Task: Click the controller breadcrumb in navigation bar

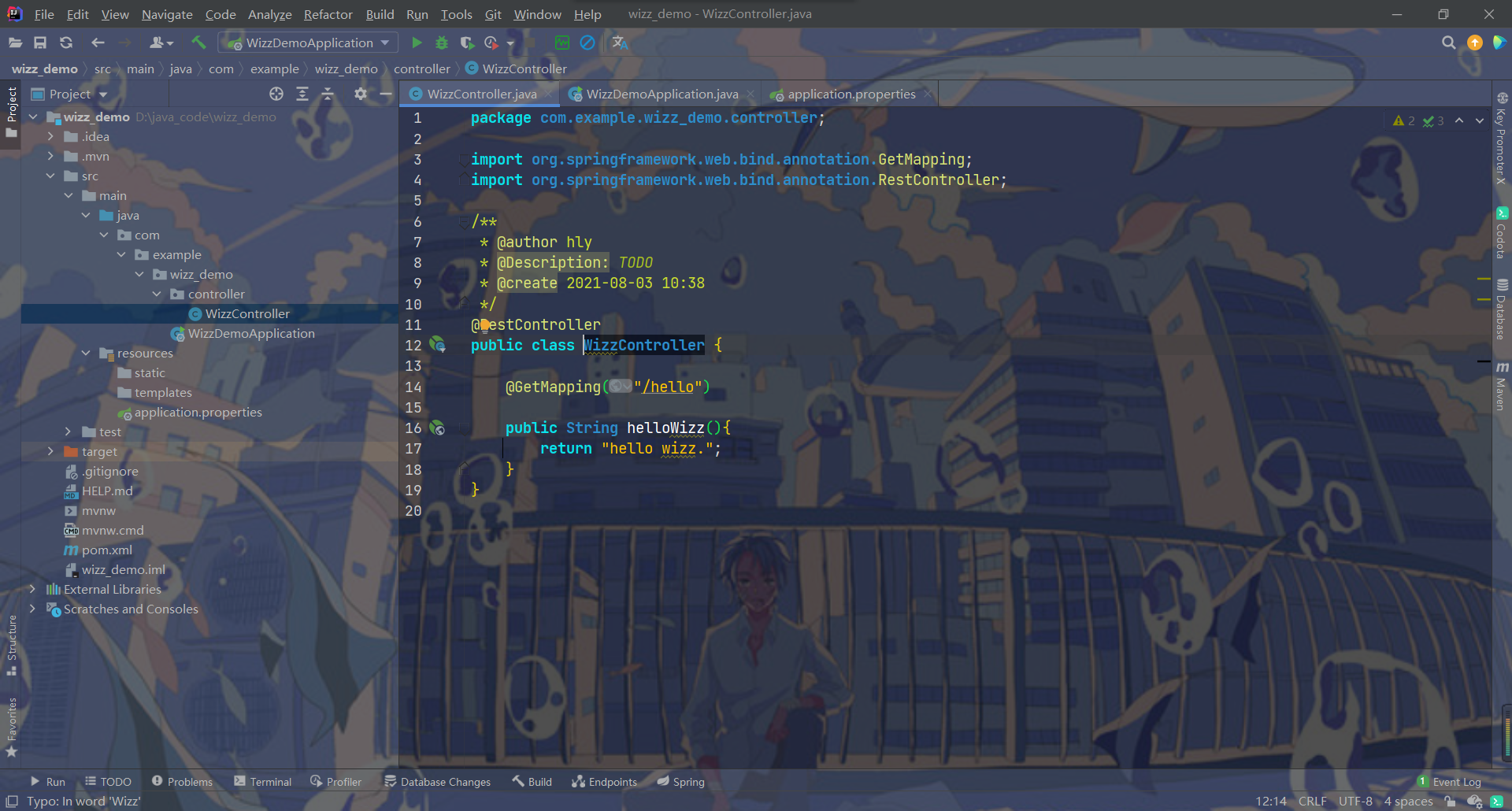Action: point(422,69)
